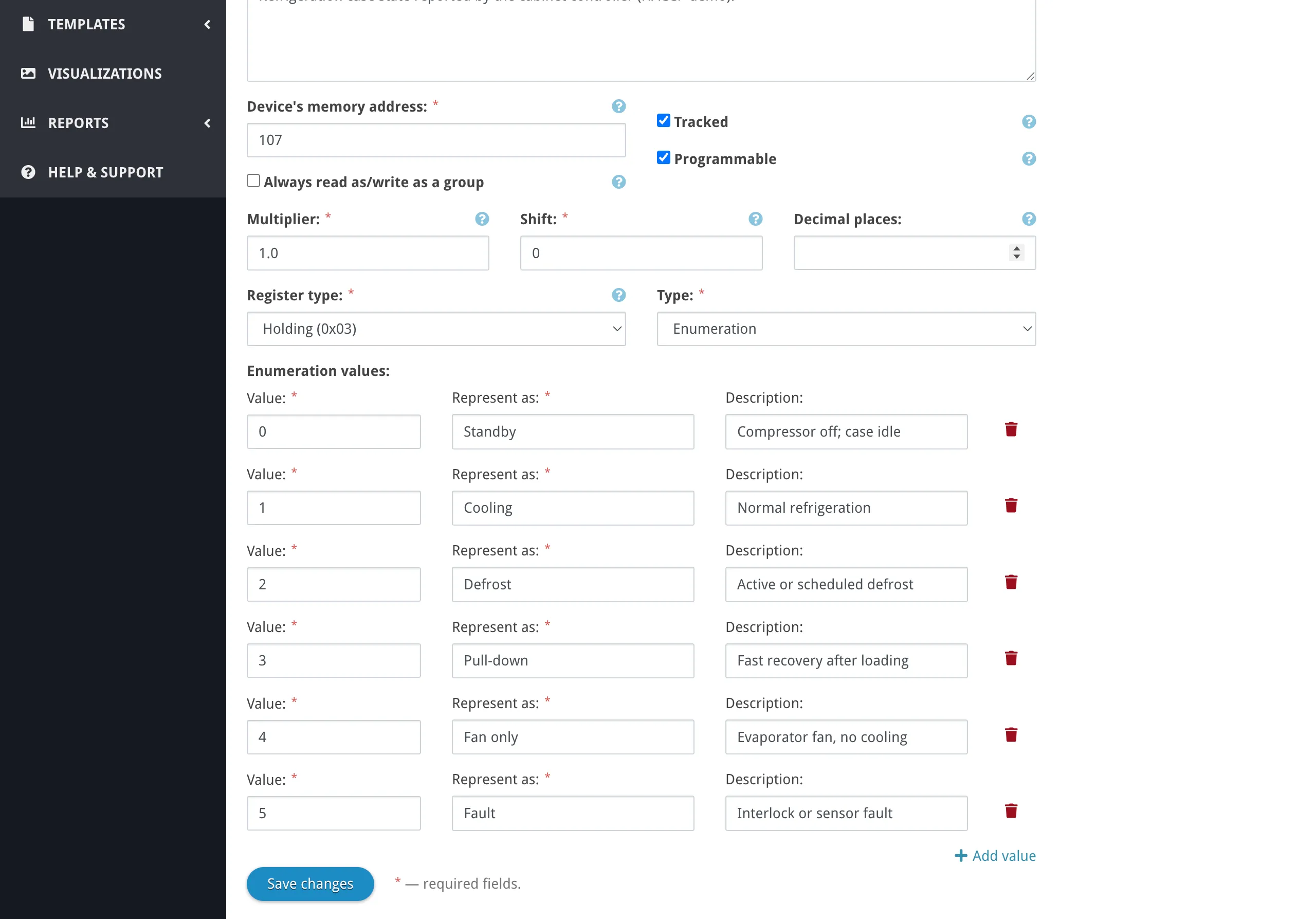The image size is (1316, 919).
Task: Click description field Active or scheduled defrost
Action: click(846, 584)
